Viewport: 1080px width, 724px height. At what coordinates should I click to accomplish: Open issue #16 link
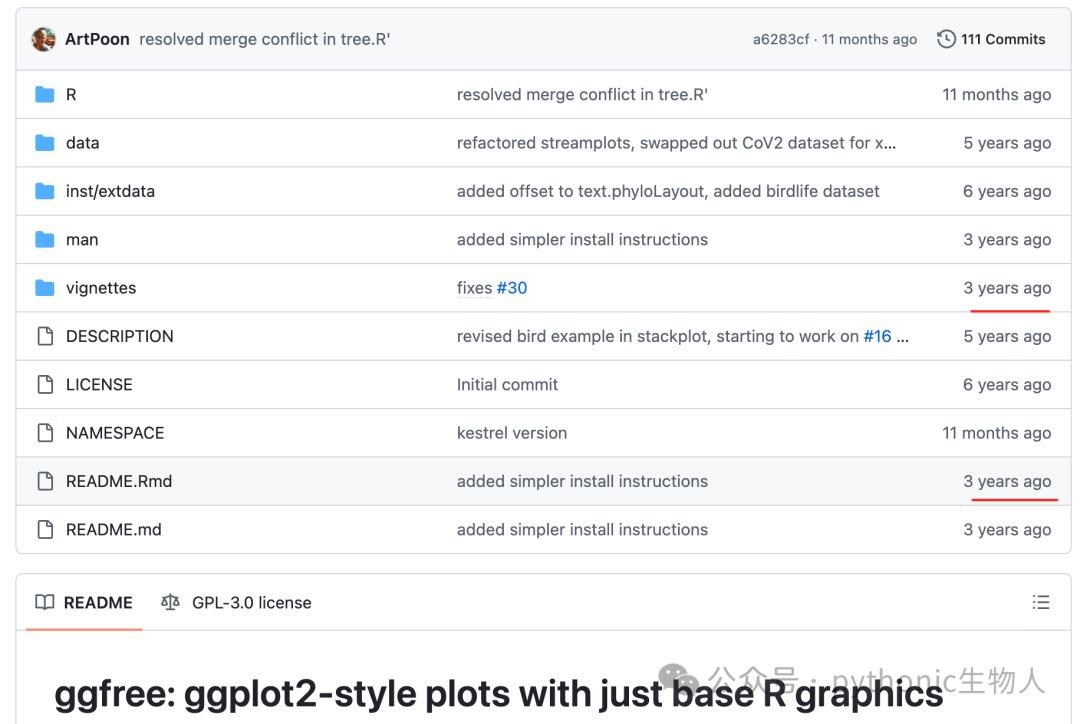[x=878, y=336]
